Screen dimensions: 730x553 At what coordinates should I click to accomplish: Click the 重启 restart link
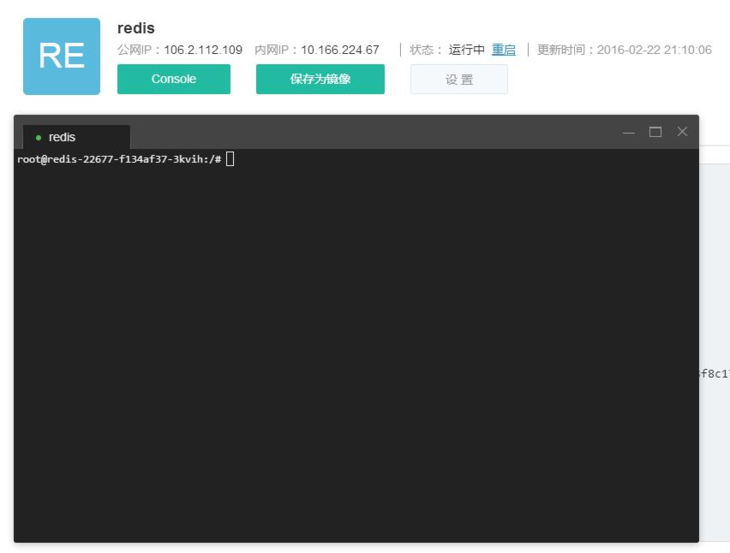click(x=503, y=50)
